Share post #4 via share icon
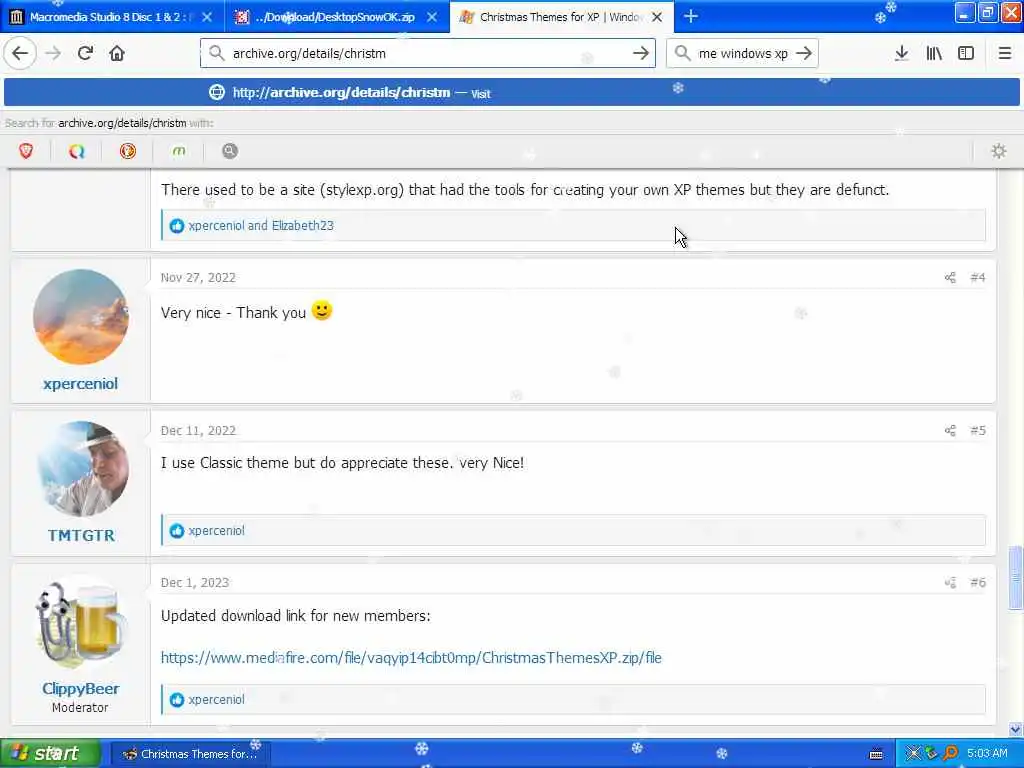 click(950, 278)
